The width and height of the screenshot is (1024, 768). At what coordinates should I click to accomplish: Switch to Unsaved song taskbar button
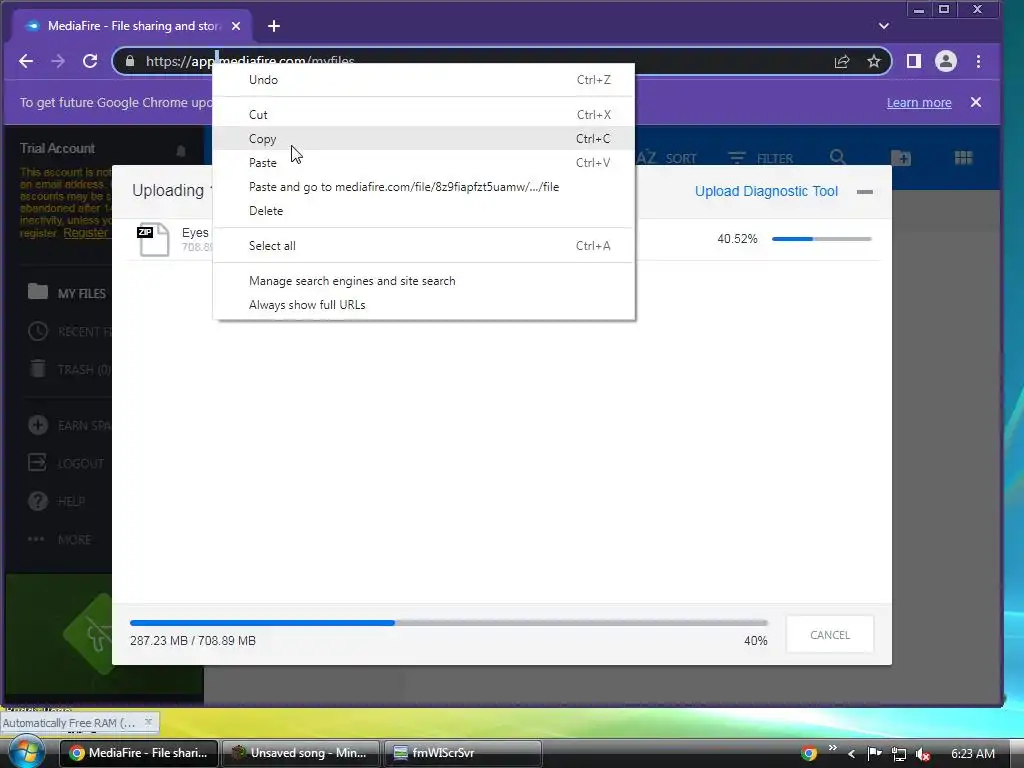pos(300,753)
